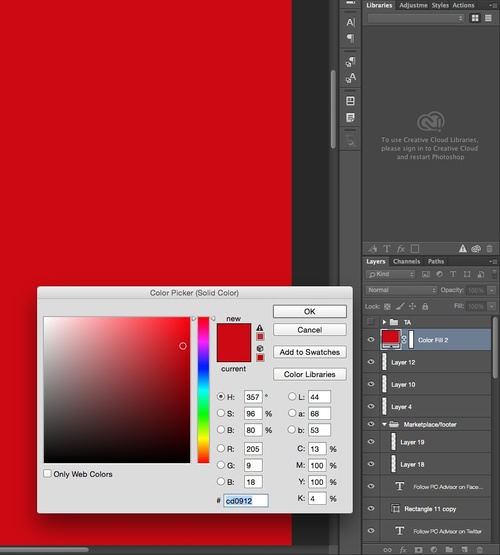The width and height of the screenshot is (500, 555).
Task: Switch to the Channels tab
Action: click(406, 261)
